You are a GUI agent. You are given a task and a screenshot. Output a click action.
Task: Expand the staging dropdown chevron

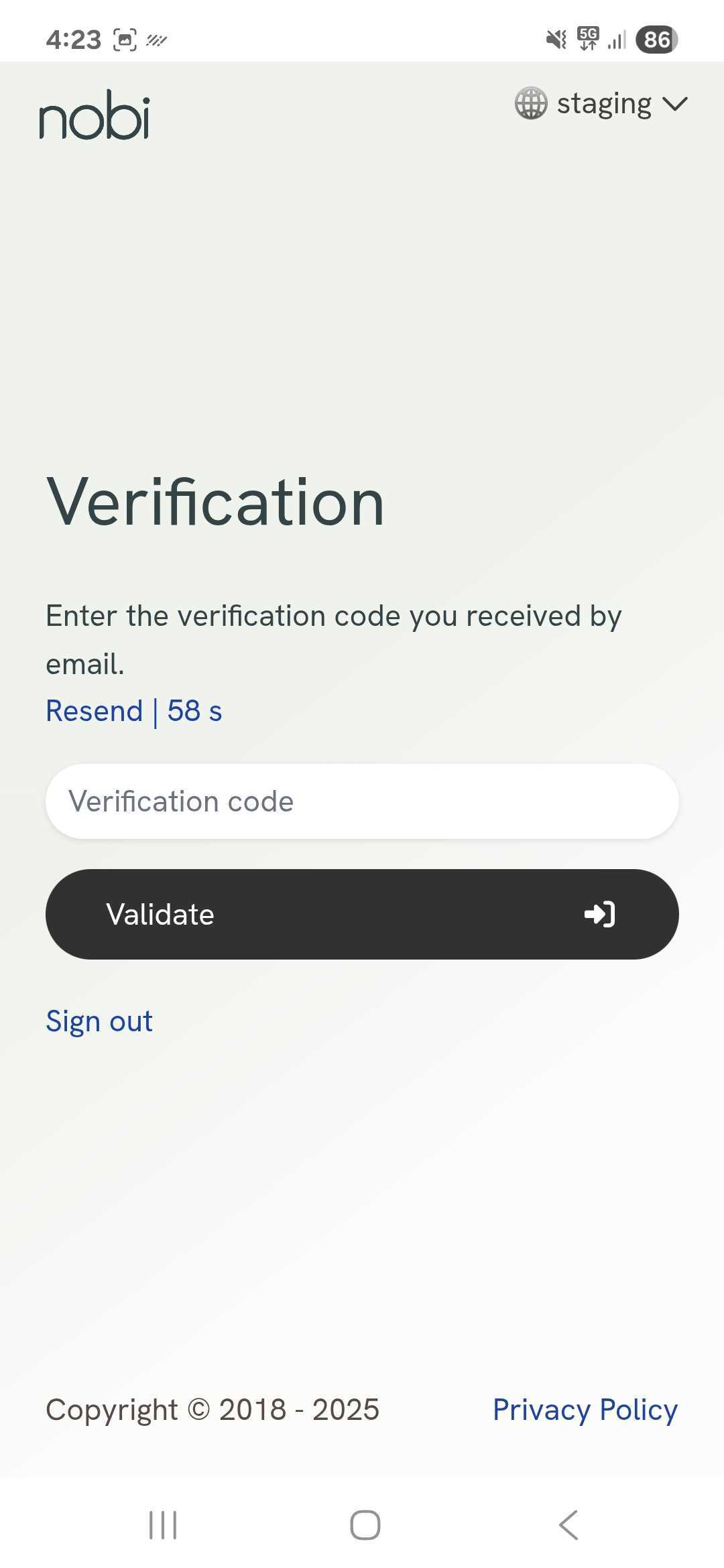[x=674, y=104]
